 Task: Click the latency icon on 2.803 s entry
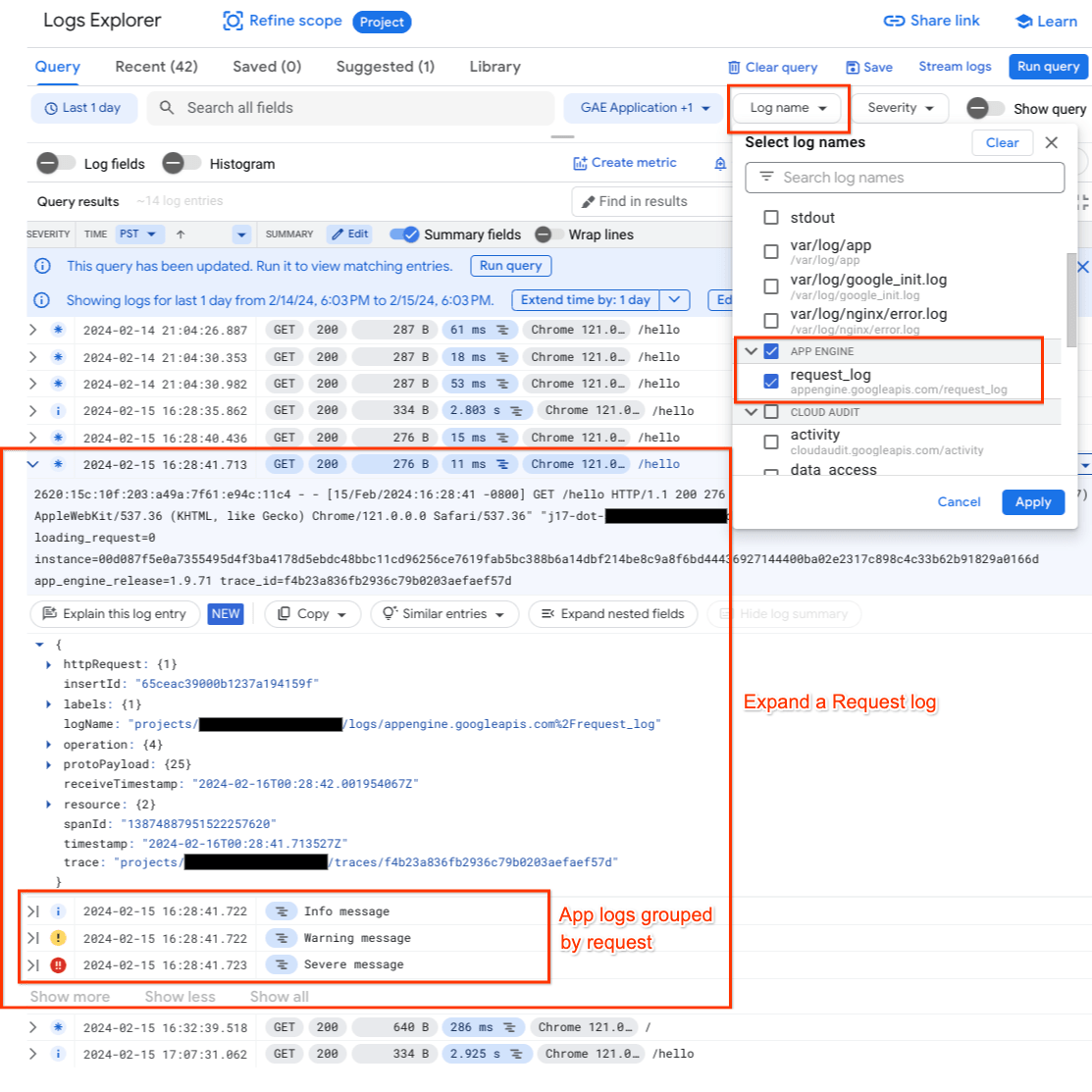[516, 411]
